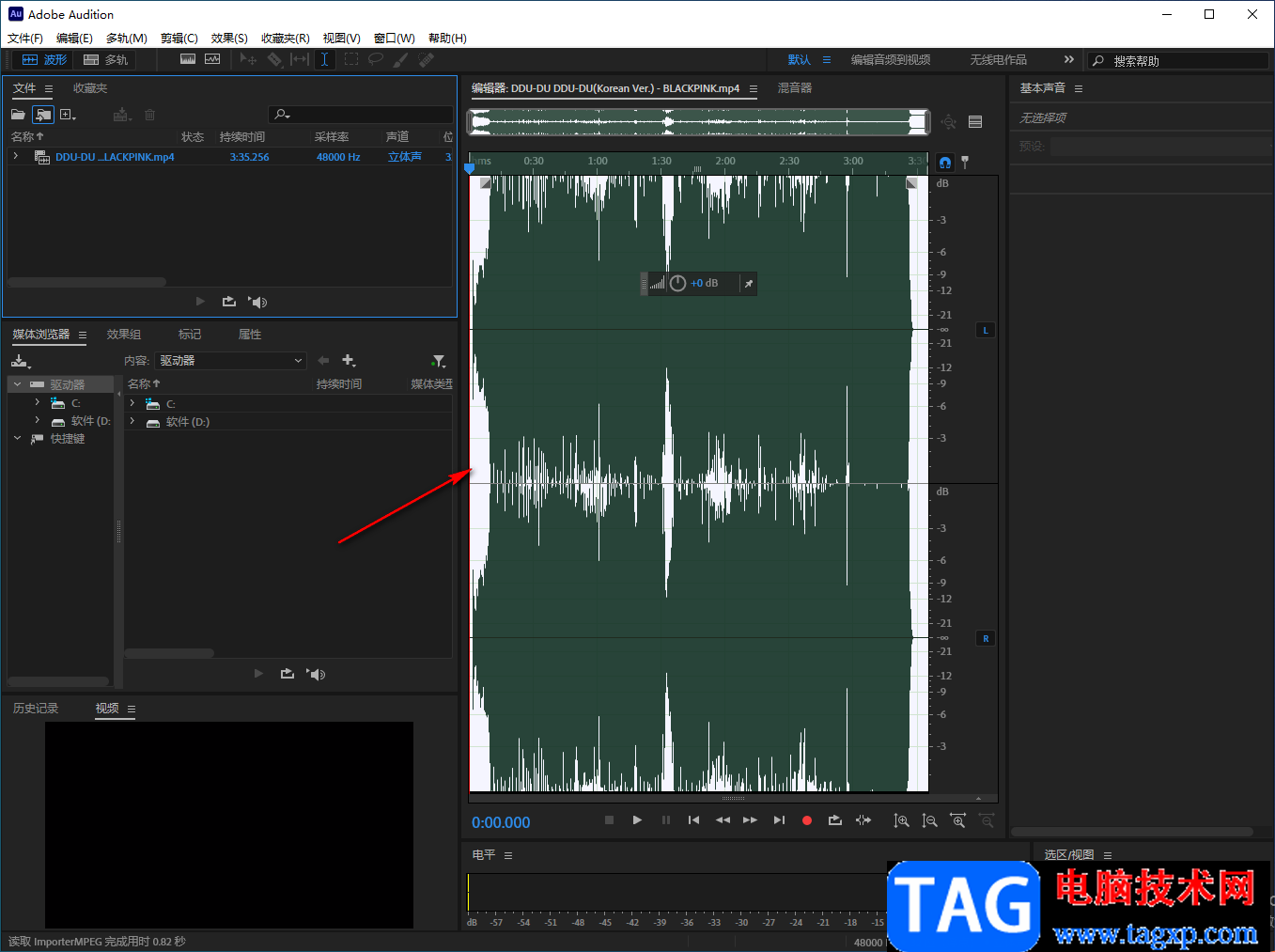This screenshot has width=1275, height=952.
Task: Open 文件(F) menu
Action: point(25,38)
